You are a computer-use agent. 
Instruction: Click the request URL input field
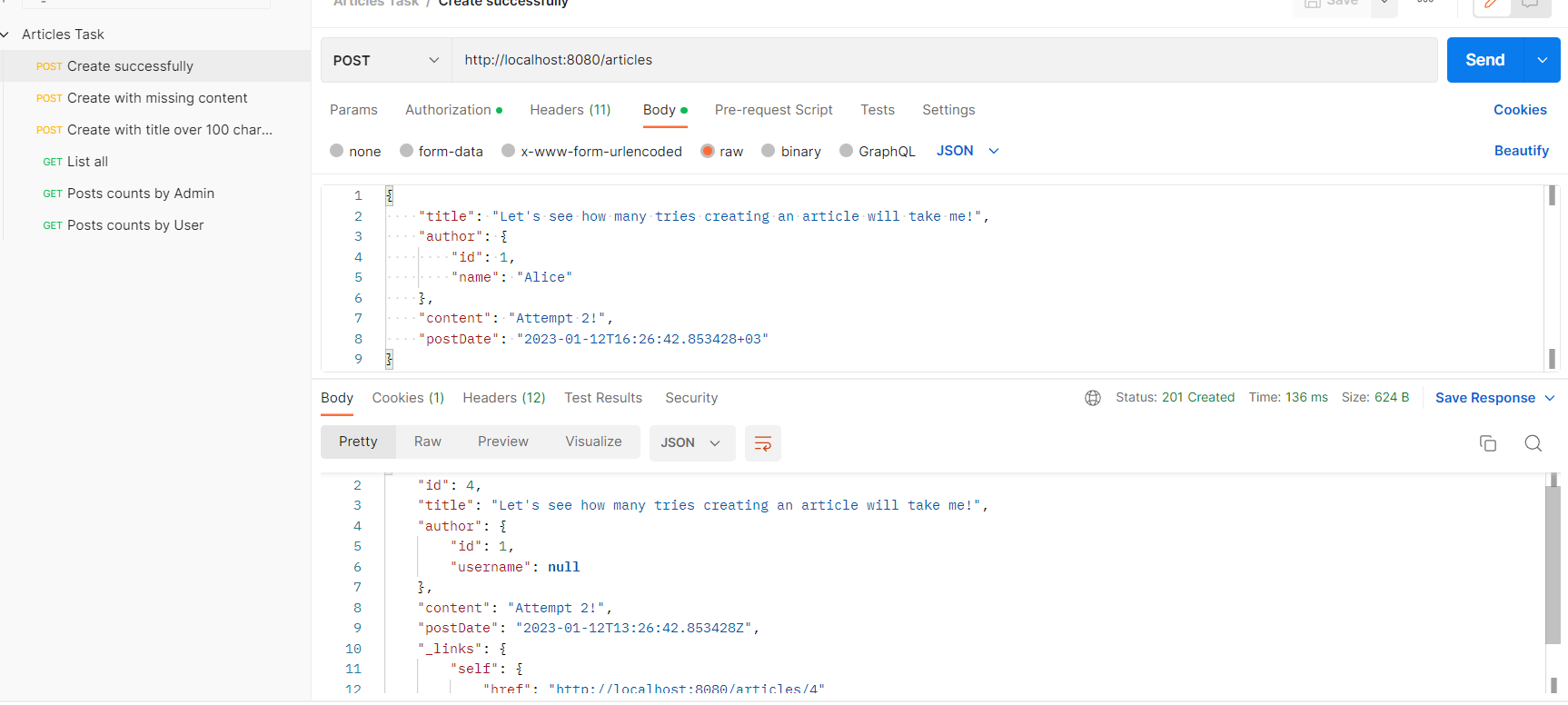[945, 60]
